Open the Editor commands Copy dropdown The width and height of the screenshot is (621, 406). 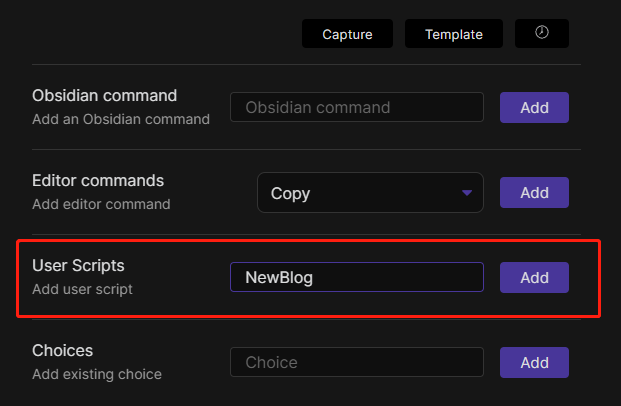click(370, 193)
